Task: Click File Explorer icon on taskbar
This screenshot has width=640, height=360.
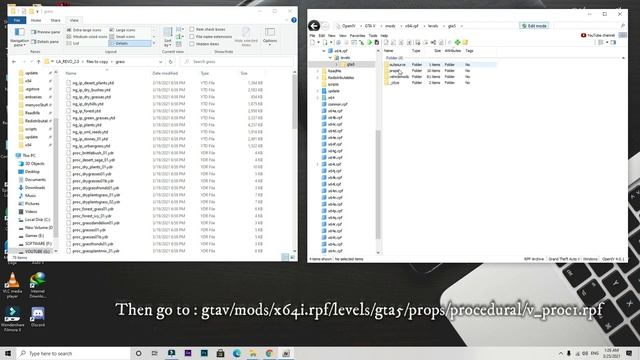Action: pyautogui.click(x=253, y=353)
